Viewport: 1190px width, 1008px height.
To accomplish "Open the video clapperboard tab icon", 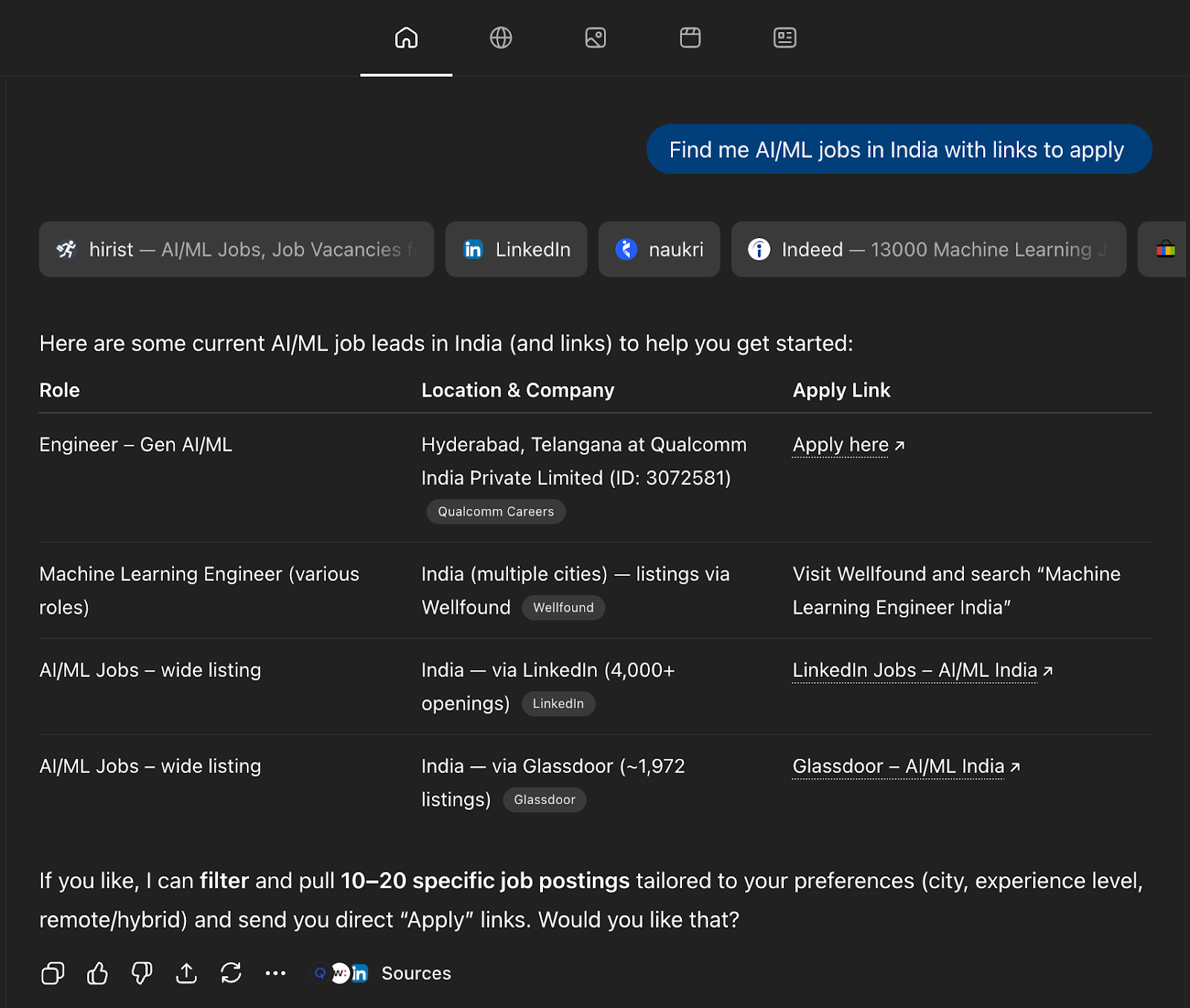I will click(x=690, y=37).
